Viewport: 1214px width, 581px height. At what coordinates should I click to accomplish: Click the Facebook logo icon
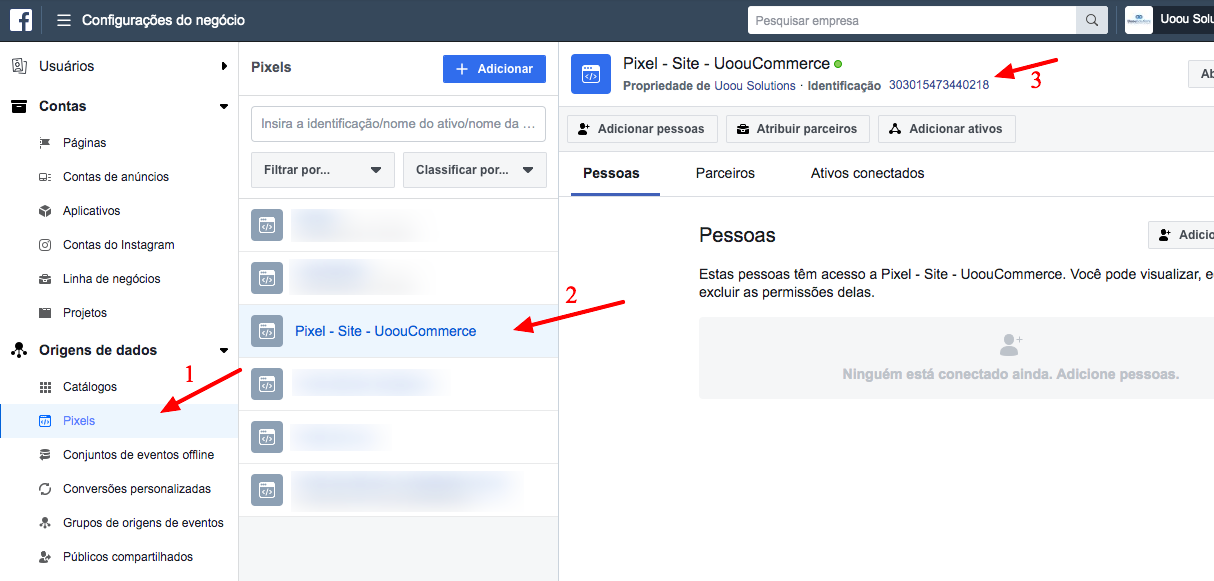coord(21,20)
